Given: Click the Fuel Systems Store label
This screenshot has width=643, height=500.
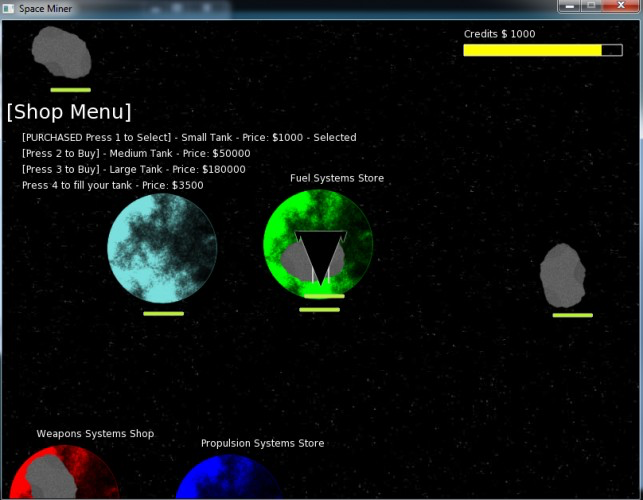Looking at the screenshot, I should point(337,178).
